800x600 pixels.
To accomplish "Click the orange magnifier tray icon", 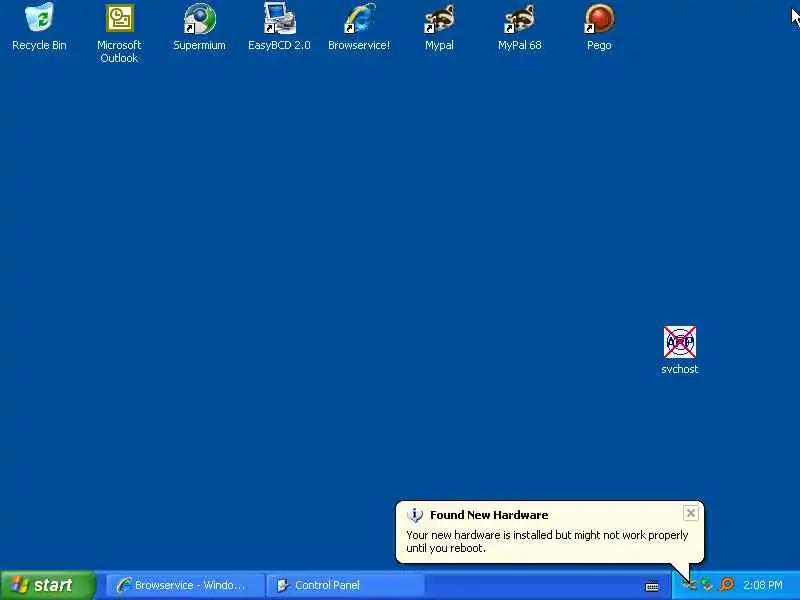I will tap(727, 585).
